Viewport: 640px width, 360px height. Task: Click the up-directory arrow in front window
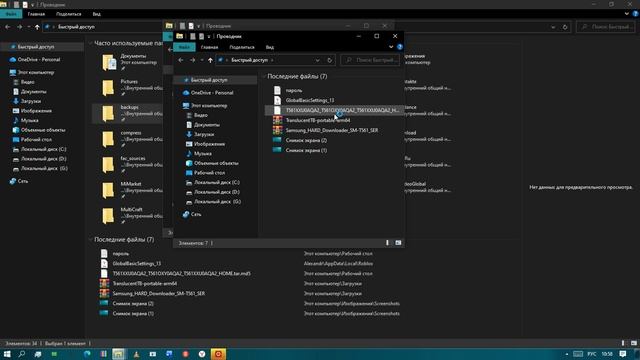pyautogui.click(x=210, y=60)
